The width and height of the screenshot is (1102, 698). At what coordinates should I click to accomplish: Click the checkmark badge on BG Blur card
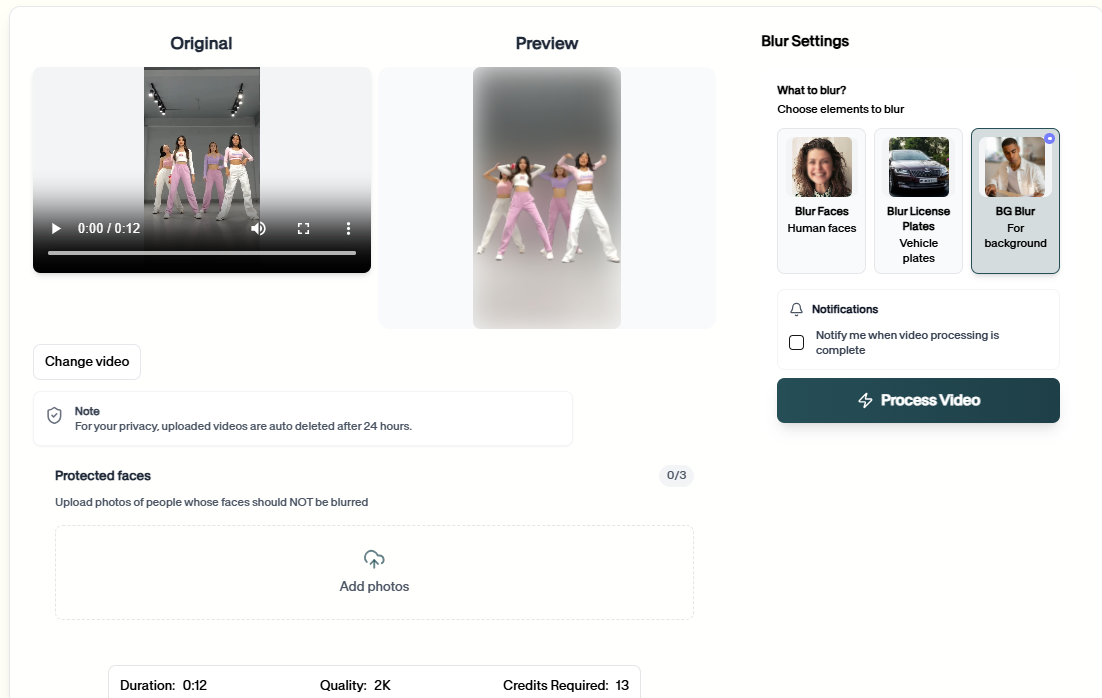coord(1050,139)
